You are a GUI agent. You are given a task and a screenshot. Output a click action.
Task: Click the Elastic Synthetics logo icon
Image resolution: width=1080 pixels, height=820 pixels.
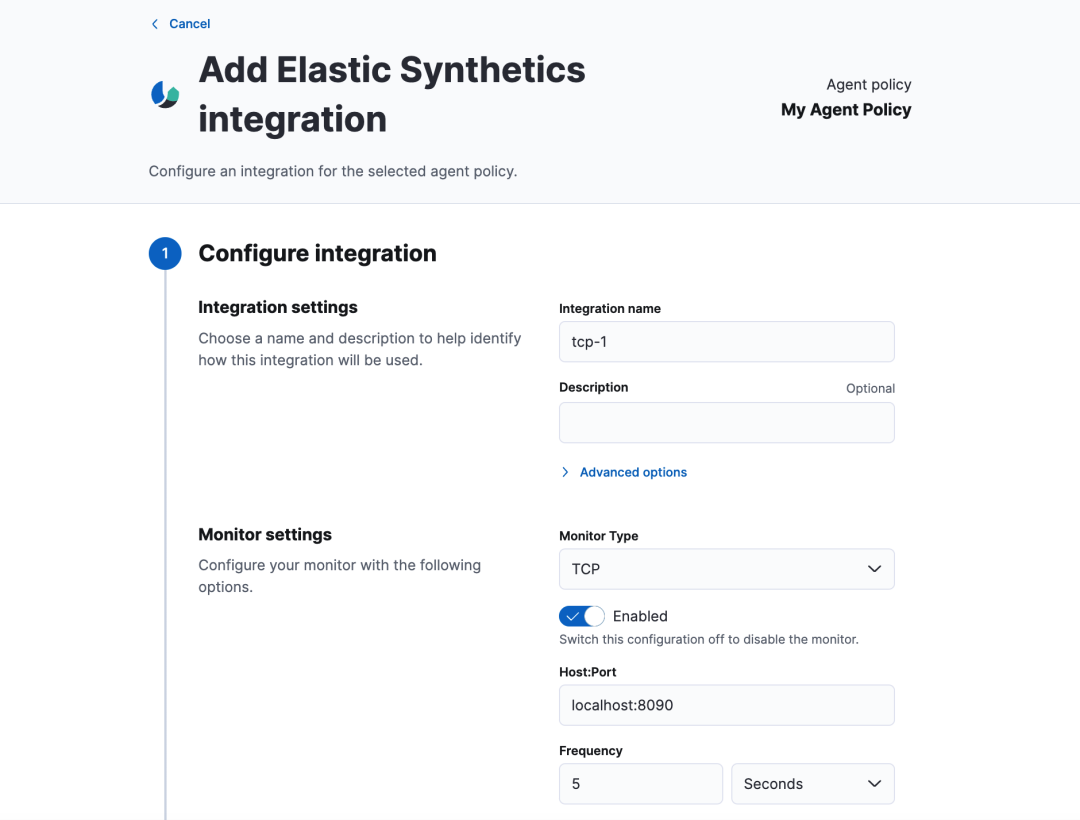pos(165,95)
